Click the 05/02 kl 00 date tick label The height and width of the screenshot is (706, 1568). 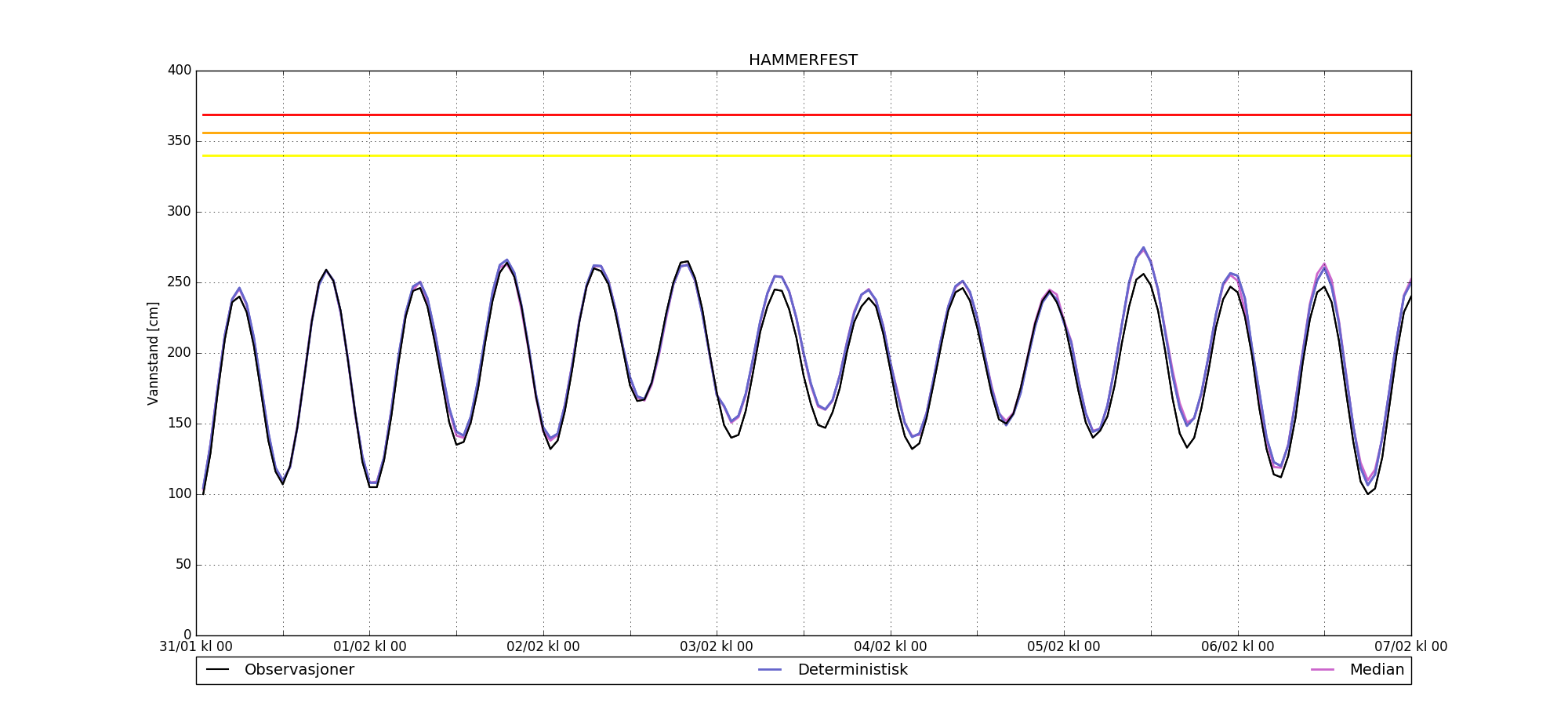[x=1064, y=647]
